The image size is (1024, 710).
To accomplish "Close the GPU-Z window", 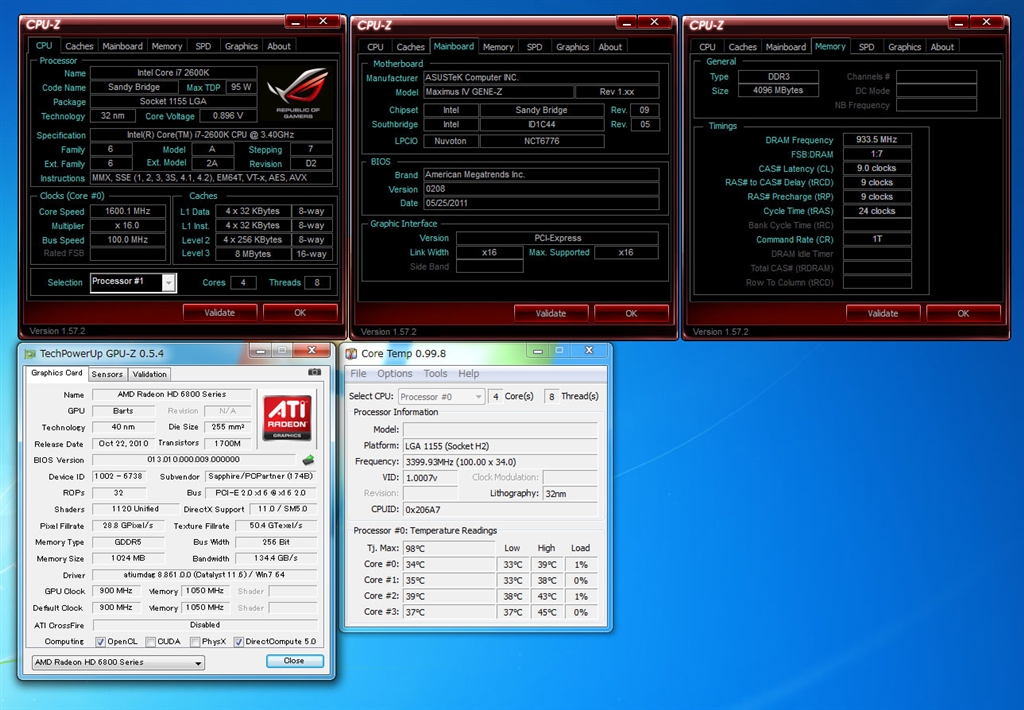I will 312,351.
